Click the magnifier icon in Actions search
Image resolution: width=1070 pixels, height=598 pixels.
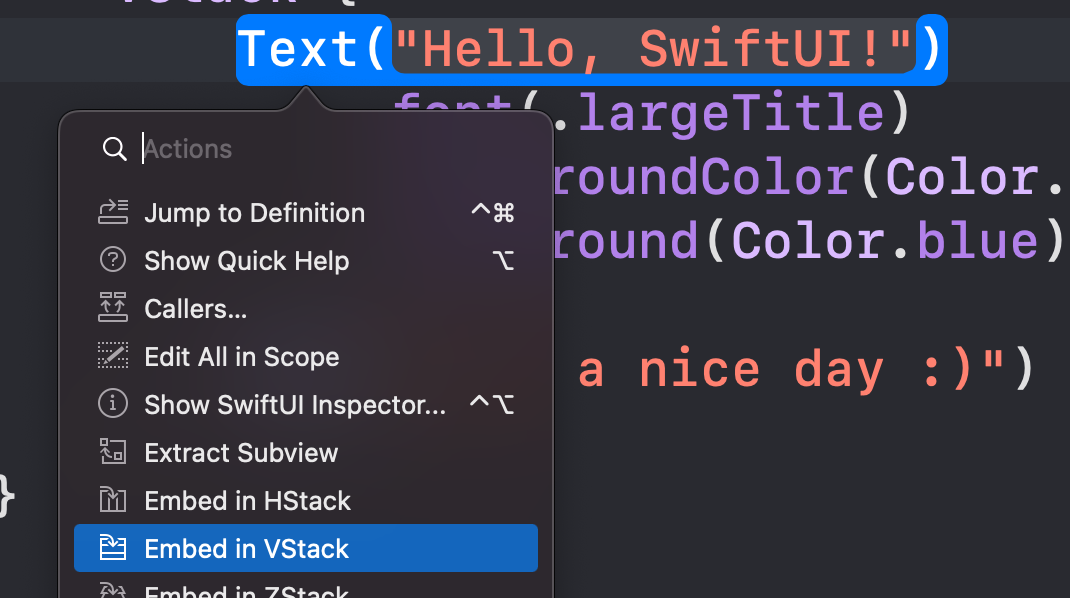(114, 149)
